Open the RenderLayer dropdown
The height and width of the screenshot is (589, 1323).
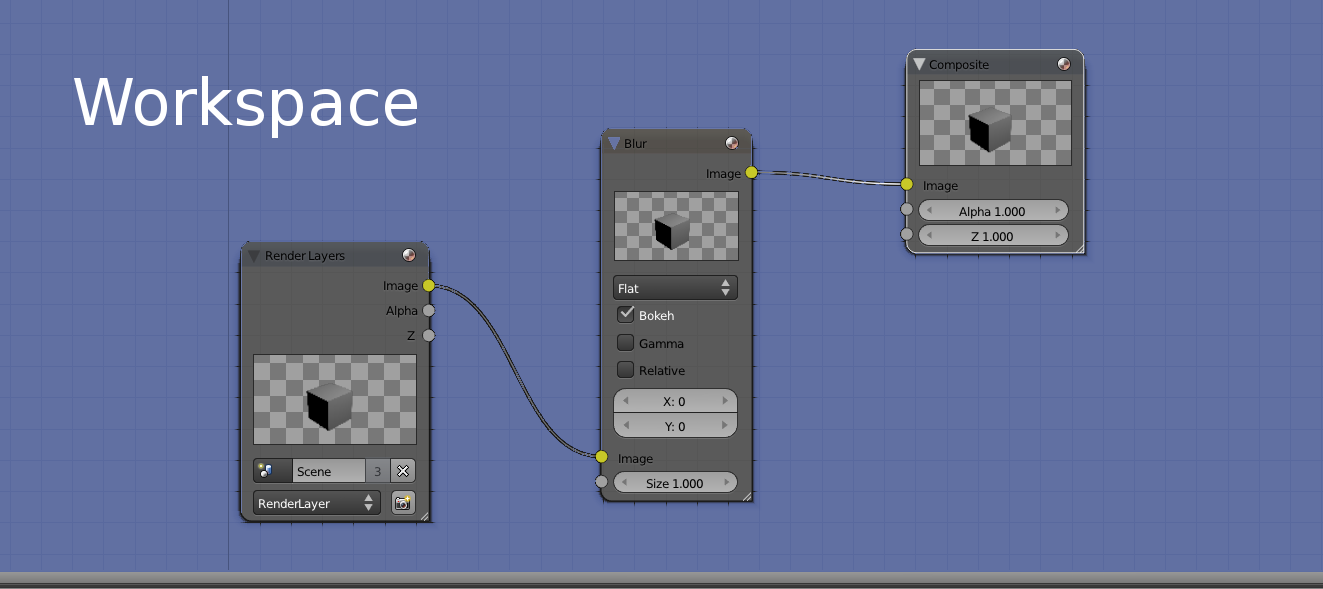click(317, 503)
